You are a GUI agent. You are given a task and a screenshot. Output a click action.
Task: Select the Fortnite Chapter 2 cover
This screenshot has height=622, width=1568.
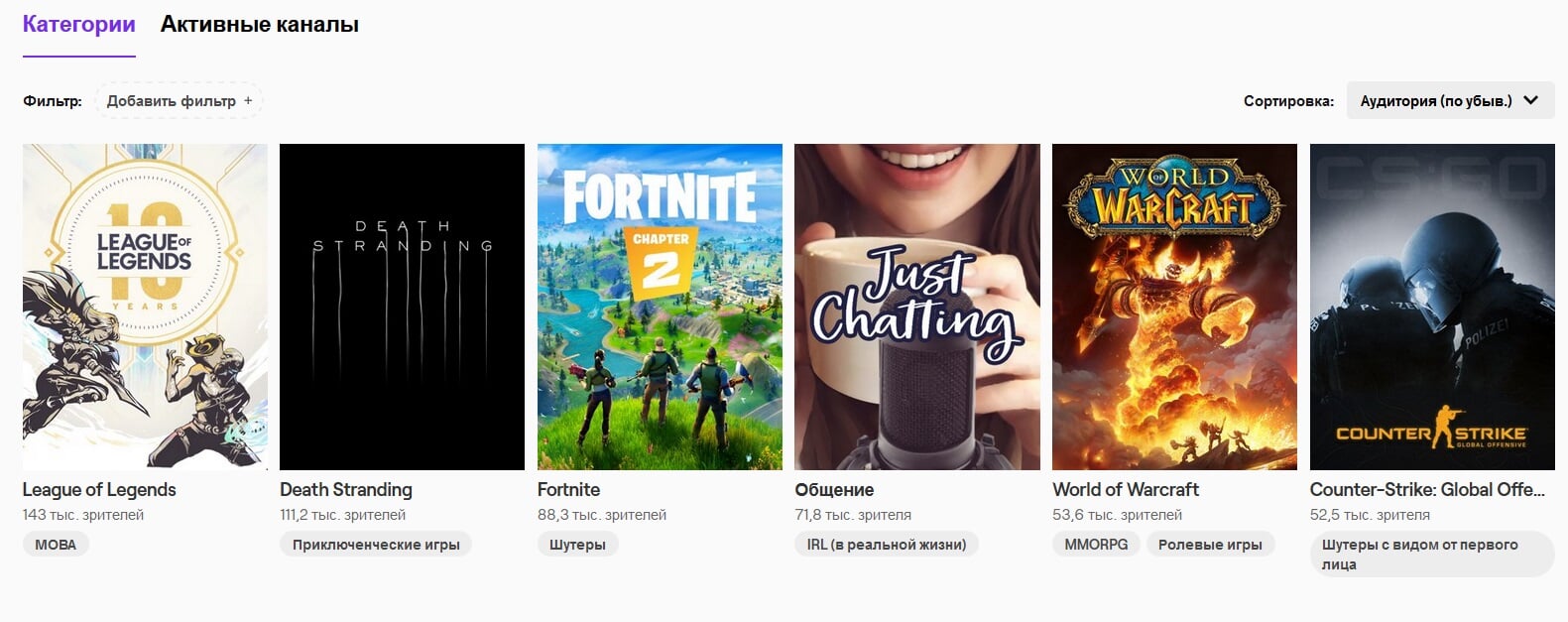660,307
